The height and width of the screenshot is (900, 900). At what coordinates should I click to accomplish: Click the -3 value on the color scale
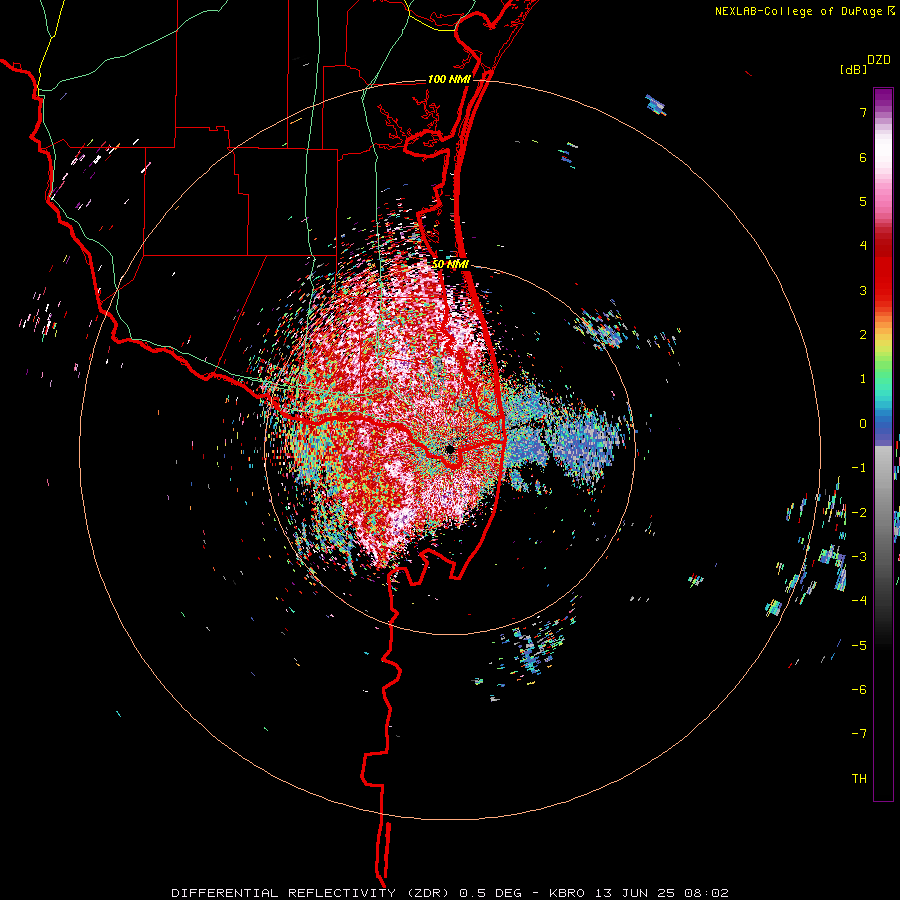[x=859, y=557]
